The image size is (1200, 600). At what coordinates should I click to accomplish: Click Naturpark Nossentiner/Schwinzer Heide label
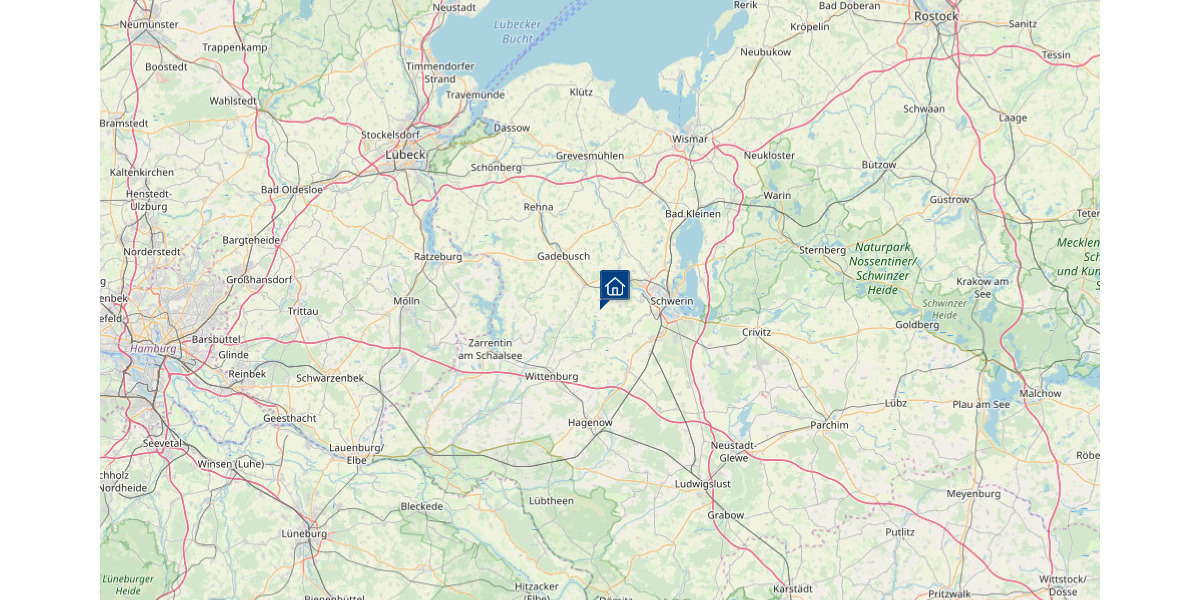click(883, 268)
